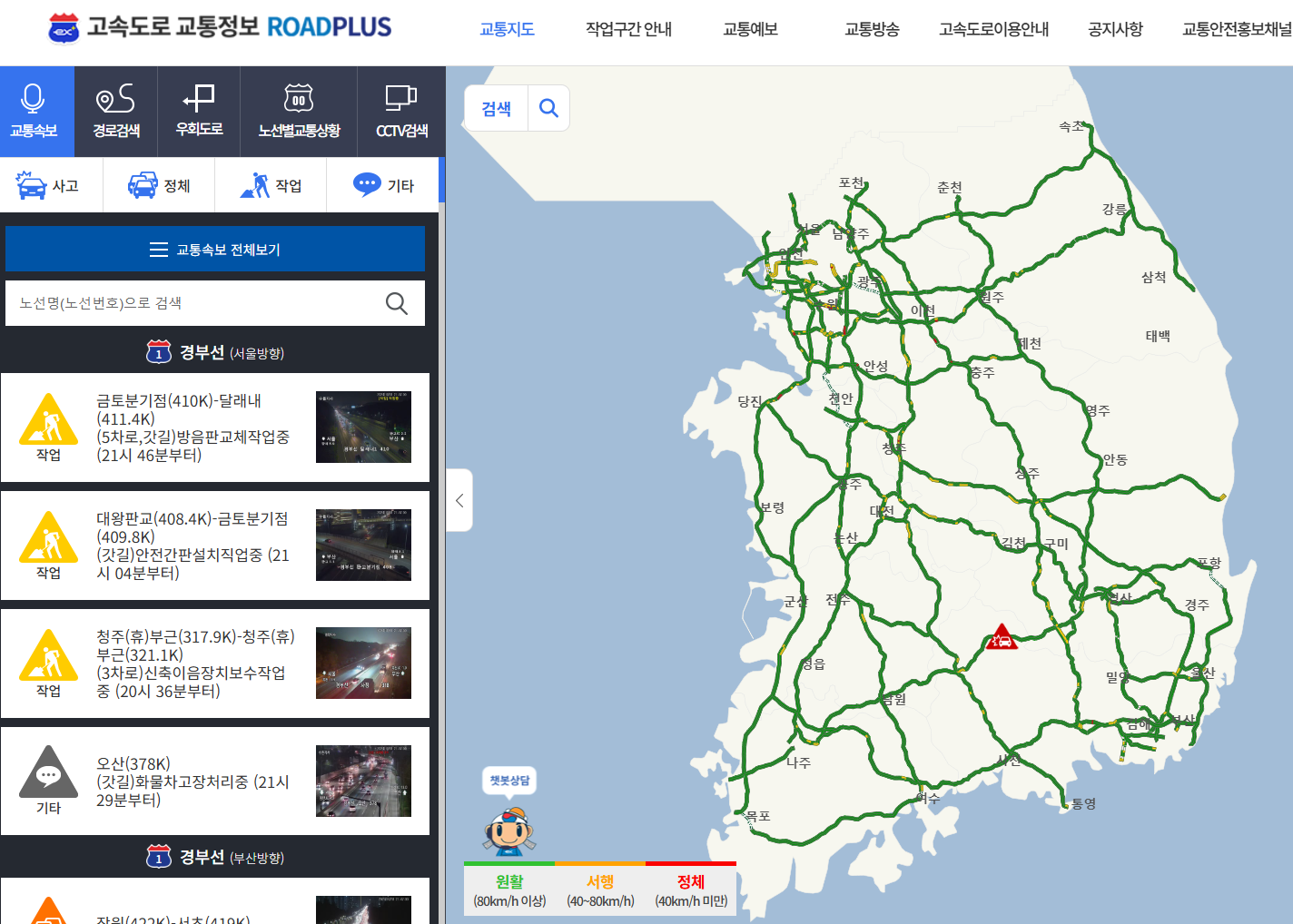1293x924 pixels.
Task: Filter traffic alerts by 작업 roadwork
Action: (271, 185)
